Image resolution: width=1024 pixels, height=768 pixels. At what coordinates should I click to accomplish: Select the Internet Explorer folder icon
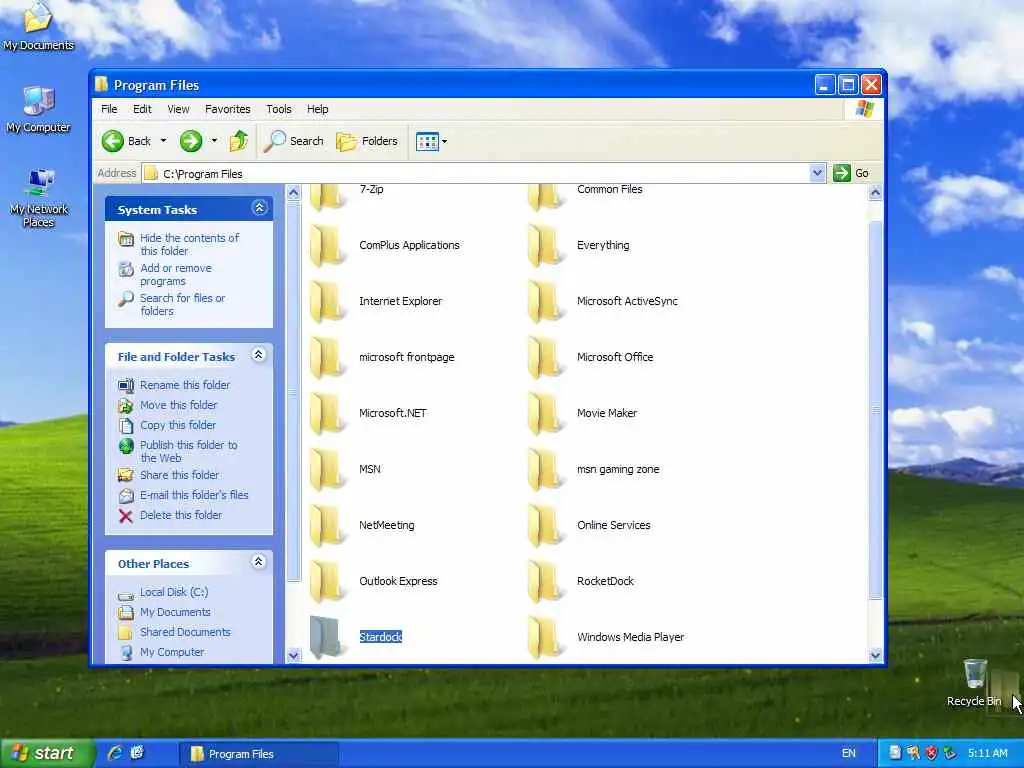[327, 302]
